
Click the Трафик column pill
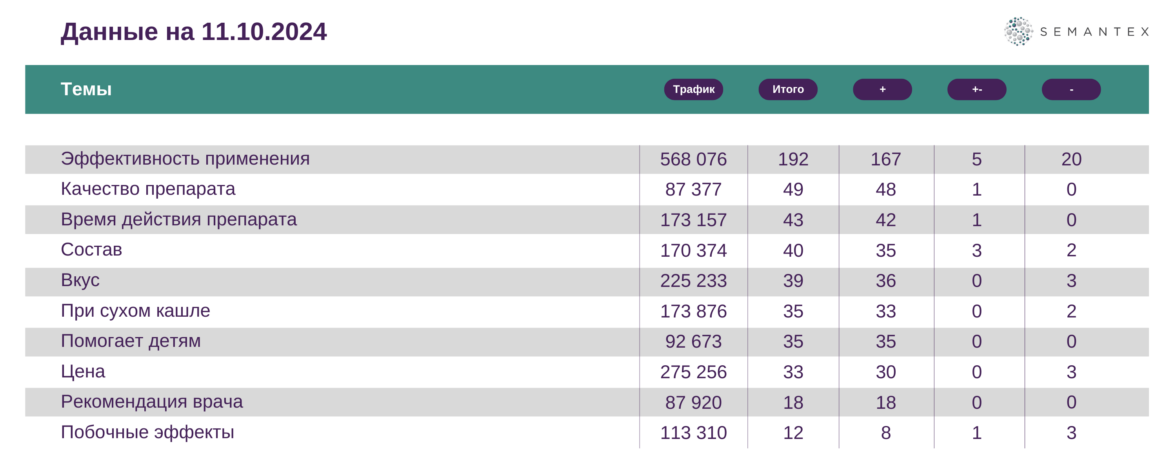click(693, 89)
